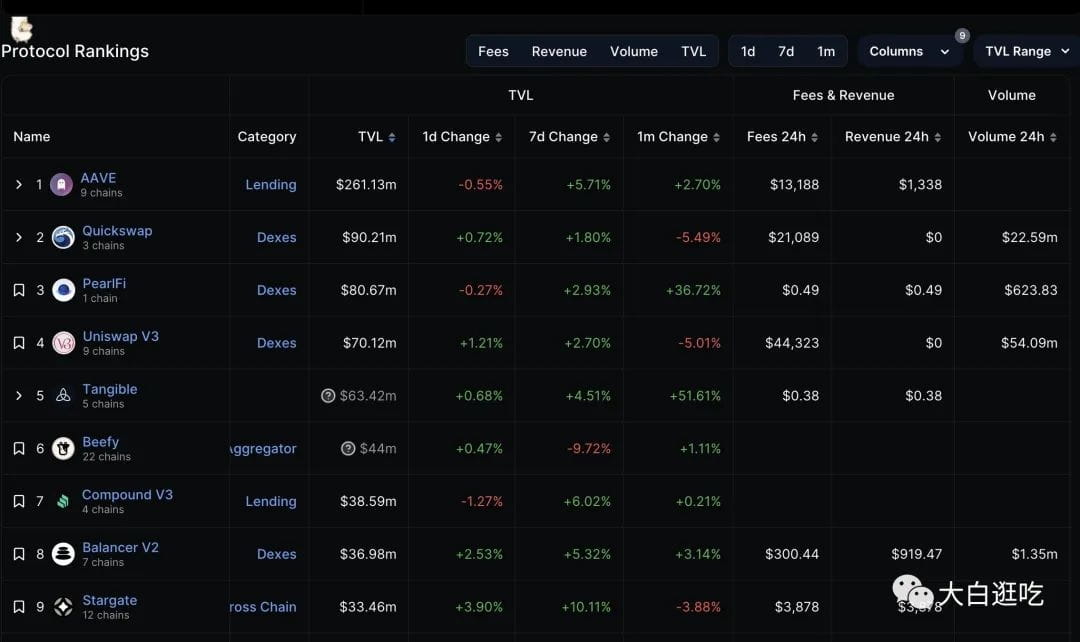Click the $44,323 fees value
The width and height of the screenshot is (1080, 642).
792,343
